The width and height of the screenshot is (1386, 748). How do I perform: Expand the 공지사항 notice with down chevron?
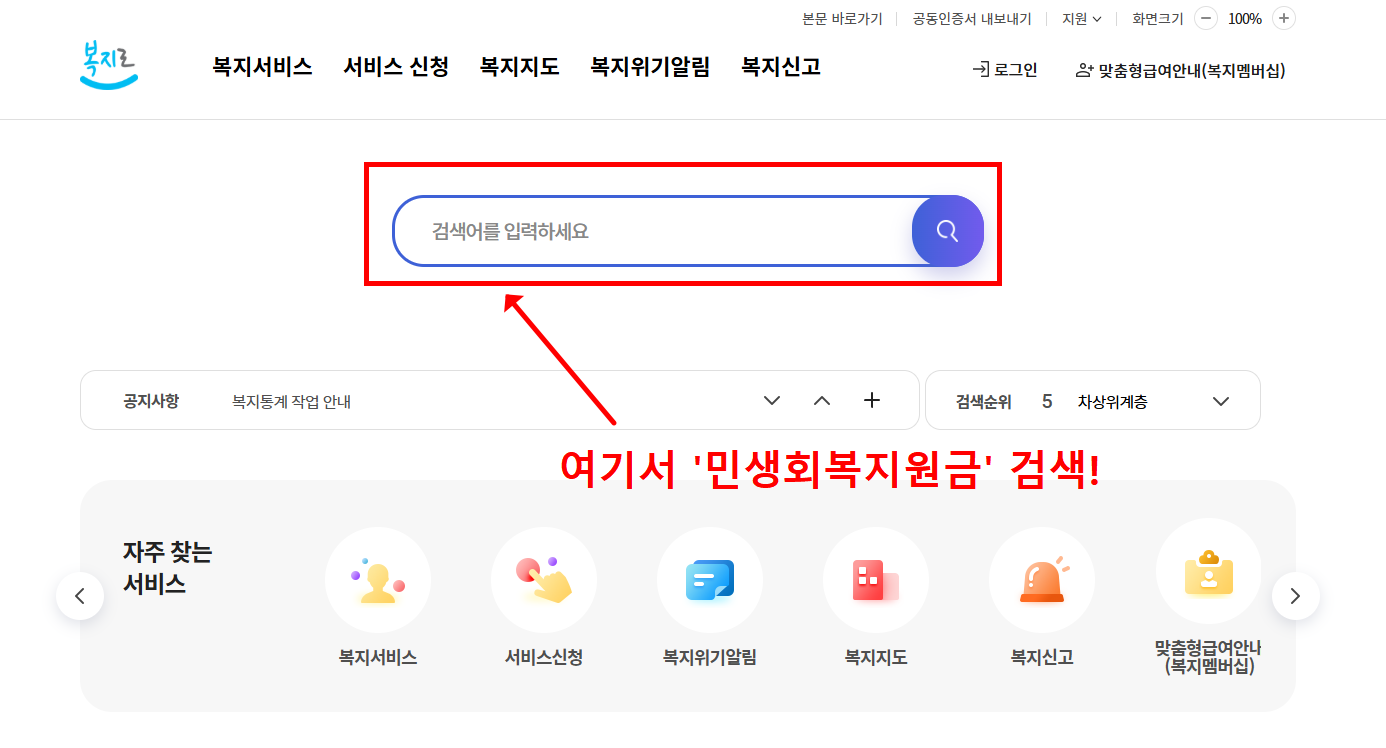(771, 400)
